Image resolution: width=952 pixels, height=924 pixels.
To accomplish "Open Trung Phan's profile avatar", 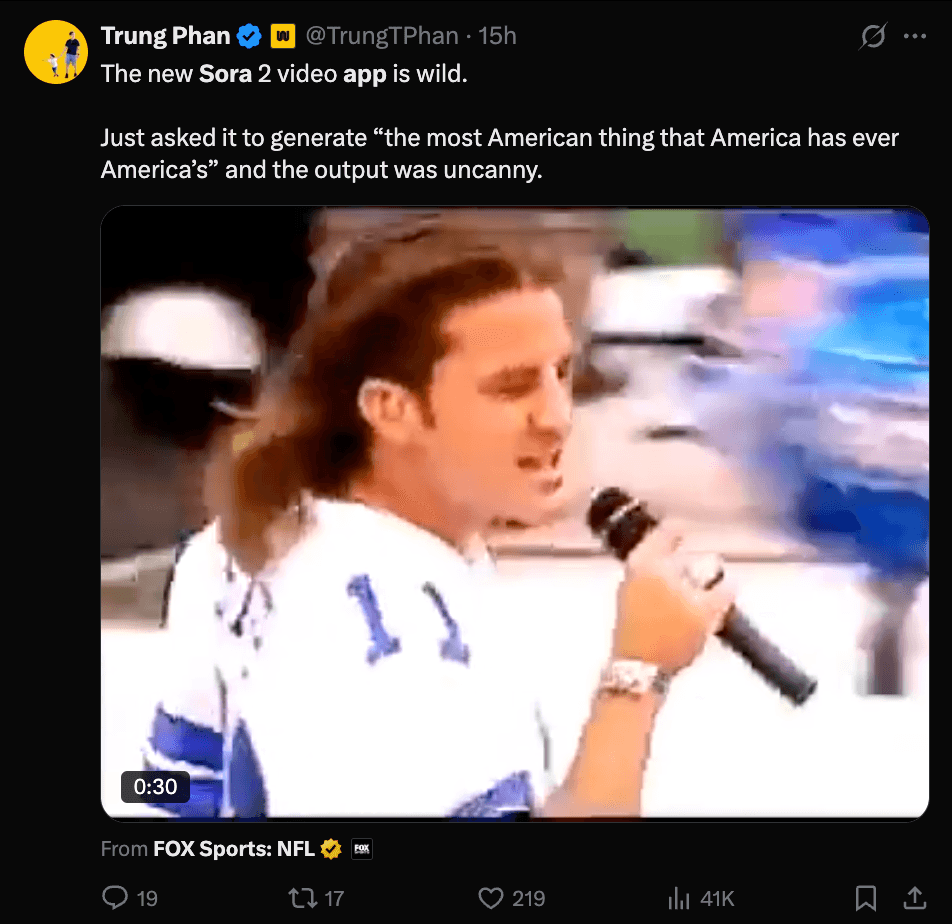I will tap(56, 52).
